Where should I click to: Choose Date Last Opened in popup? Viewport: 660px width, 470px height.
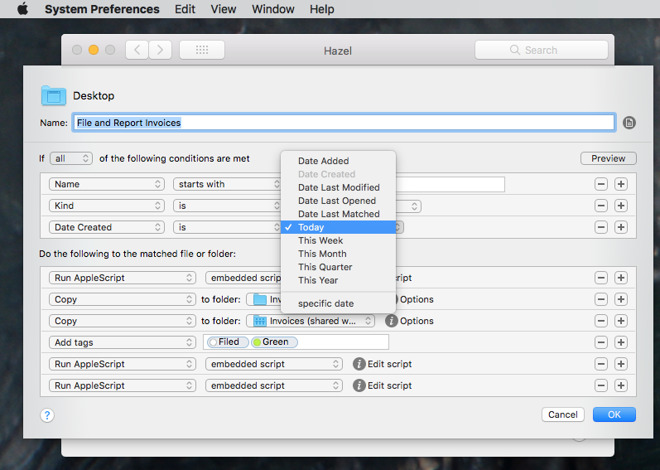(x=338, y=201)
